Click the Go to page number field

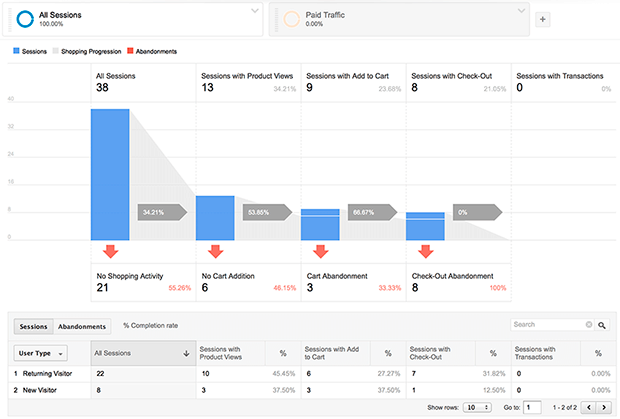tap(533, 408)
